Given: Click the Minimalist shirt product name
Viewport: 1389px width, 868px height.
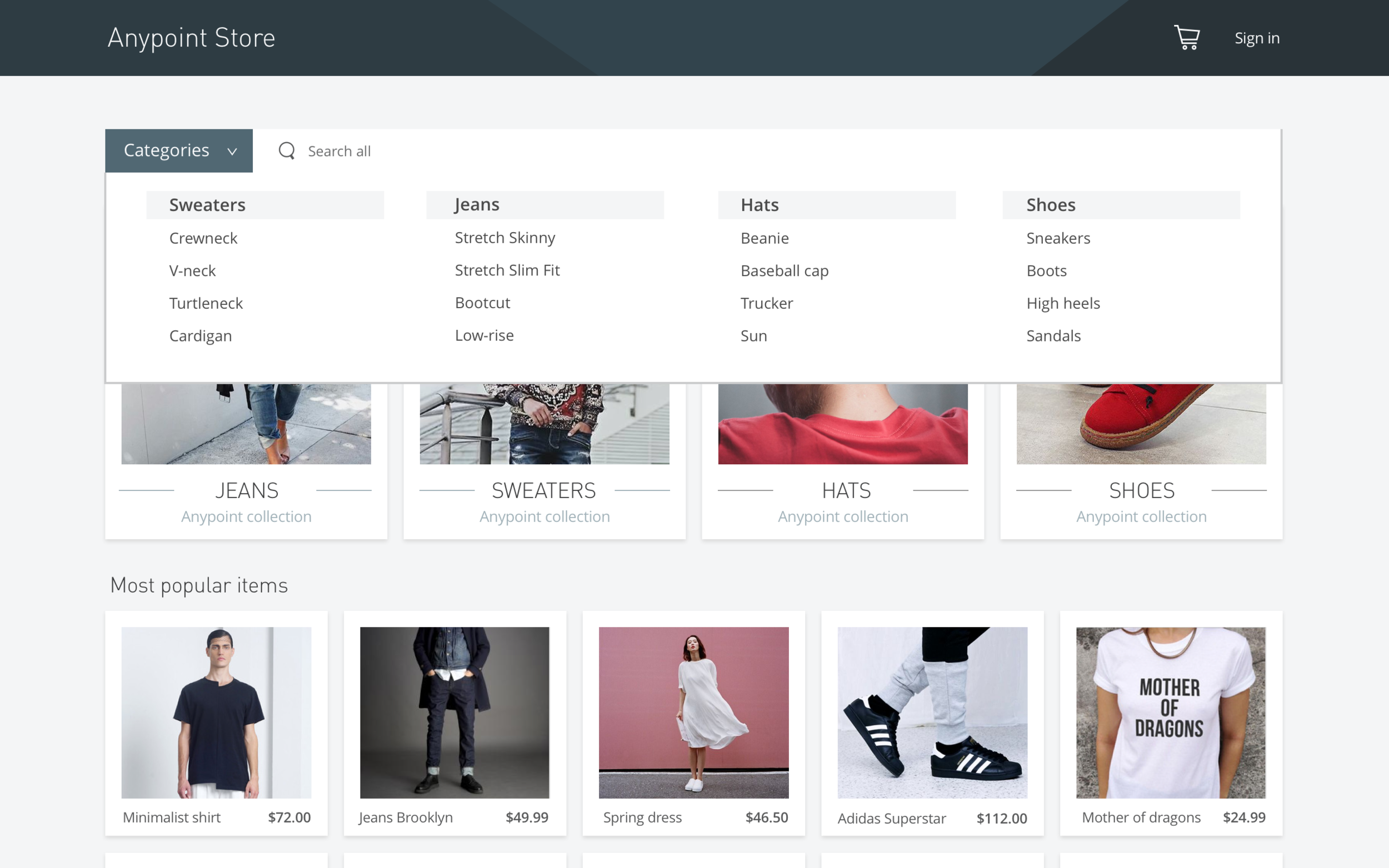Looking at the screenshot, I should (x=172, y=817).
